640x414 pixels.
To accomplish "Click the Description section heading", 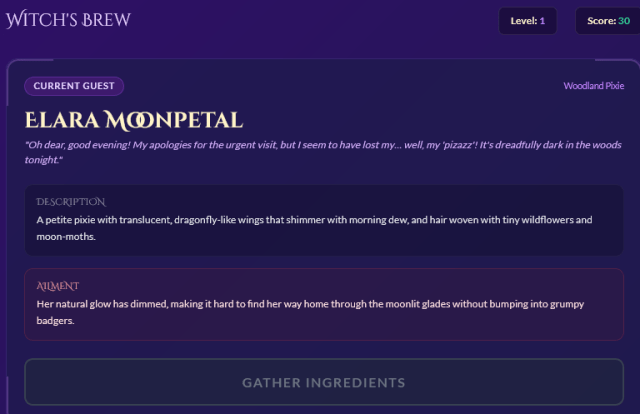I will [70, 202].
